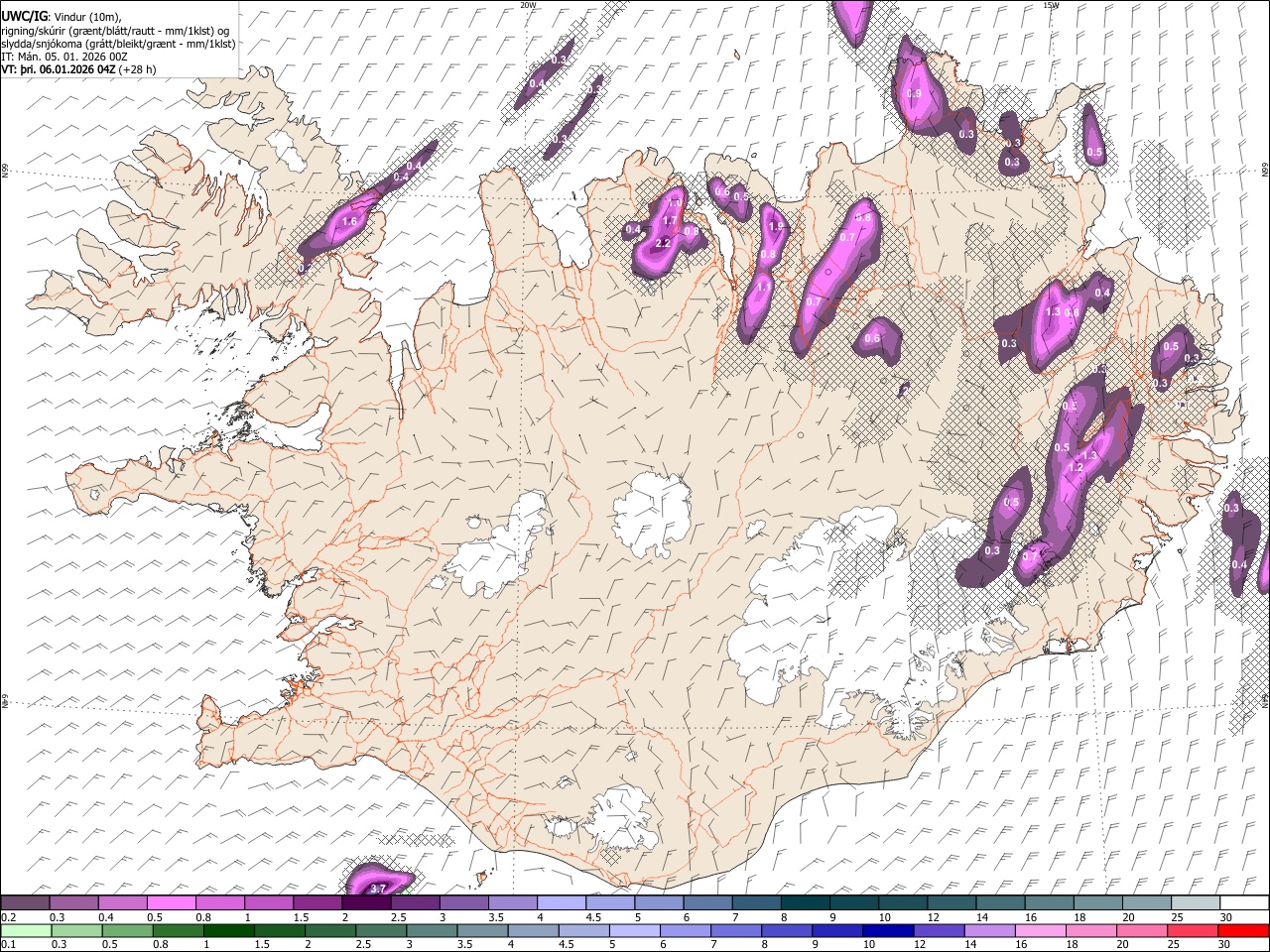Select the 'IT: Mán. 05. 01. 2026 00Z' line

click(64, 57)
